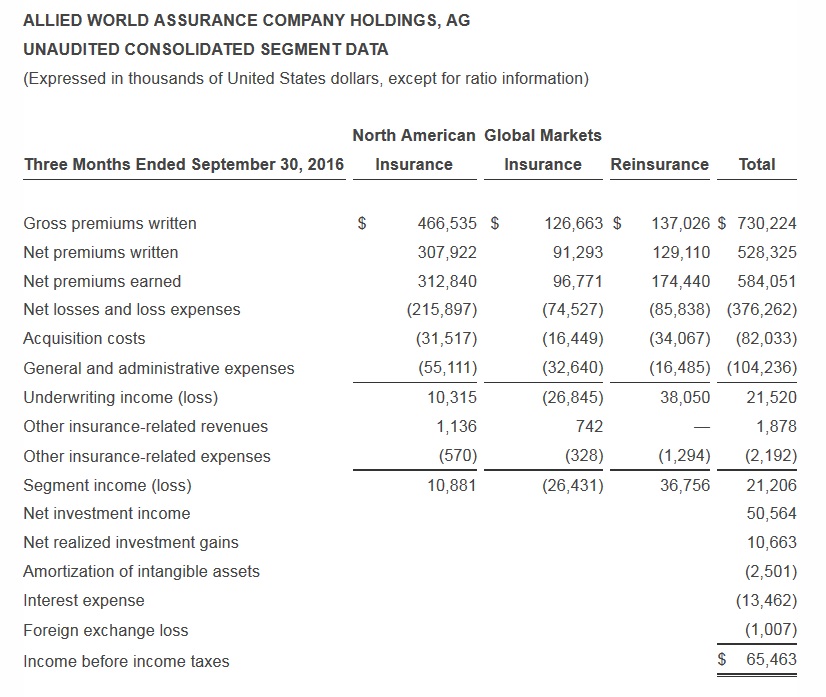Select the Foreign exchange loss row label

(x=105, y=630)
